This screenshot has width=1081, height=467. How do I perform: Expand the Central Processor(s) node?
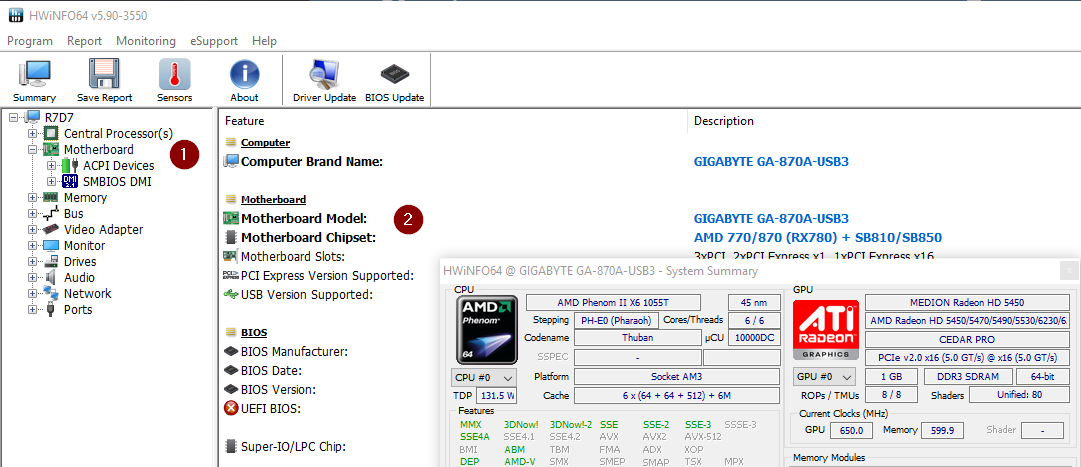(x=32, y=133)
